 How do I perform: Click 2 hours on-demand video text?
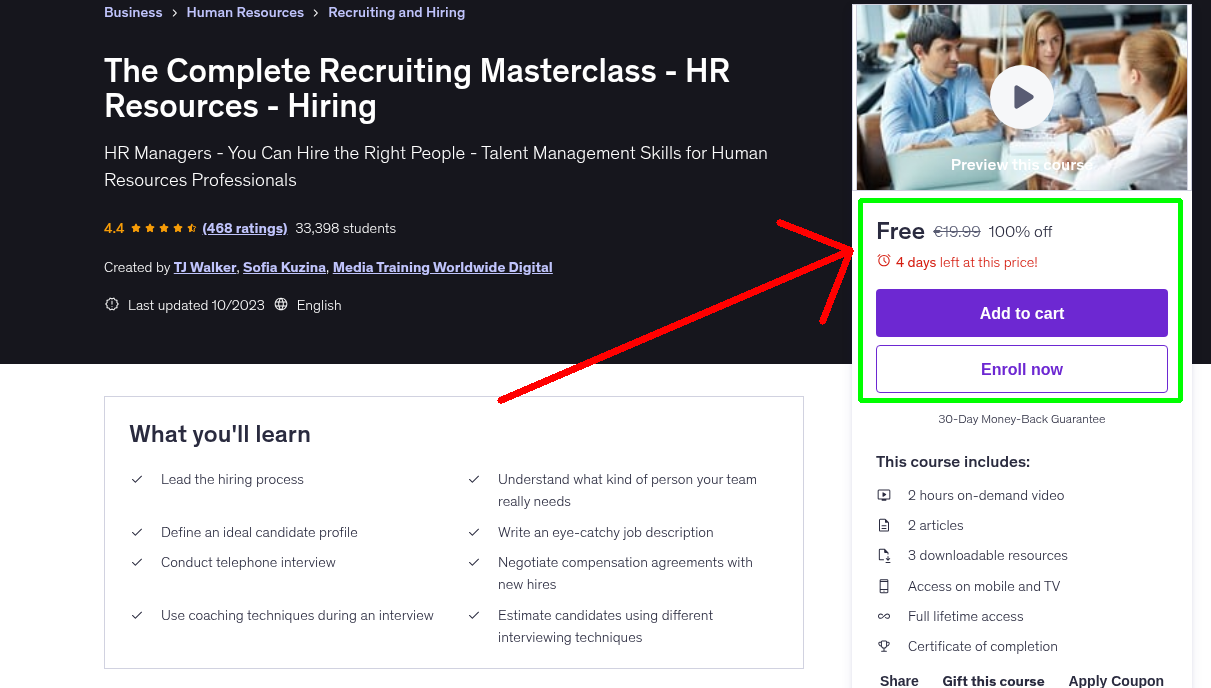click(x=986, y=495)
